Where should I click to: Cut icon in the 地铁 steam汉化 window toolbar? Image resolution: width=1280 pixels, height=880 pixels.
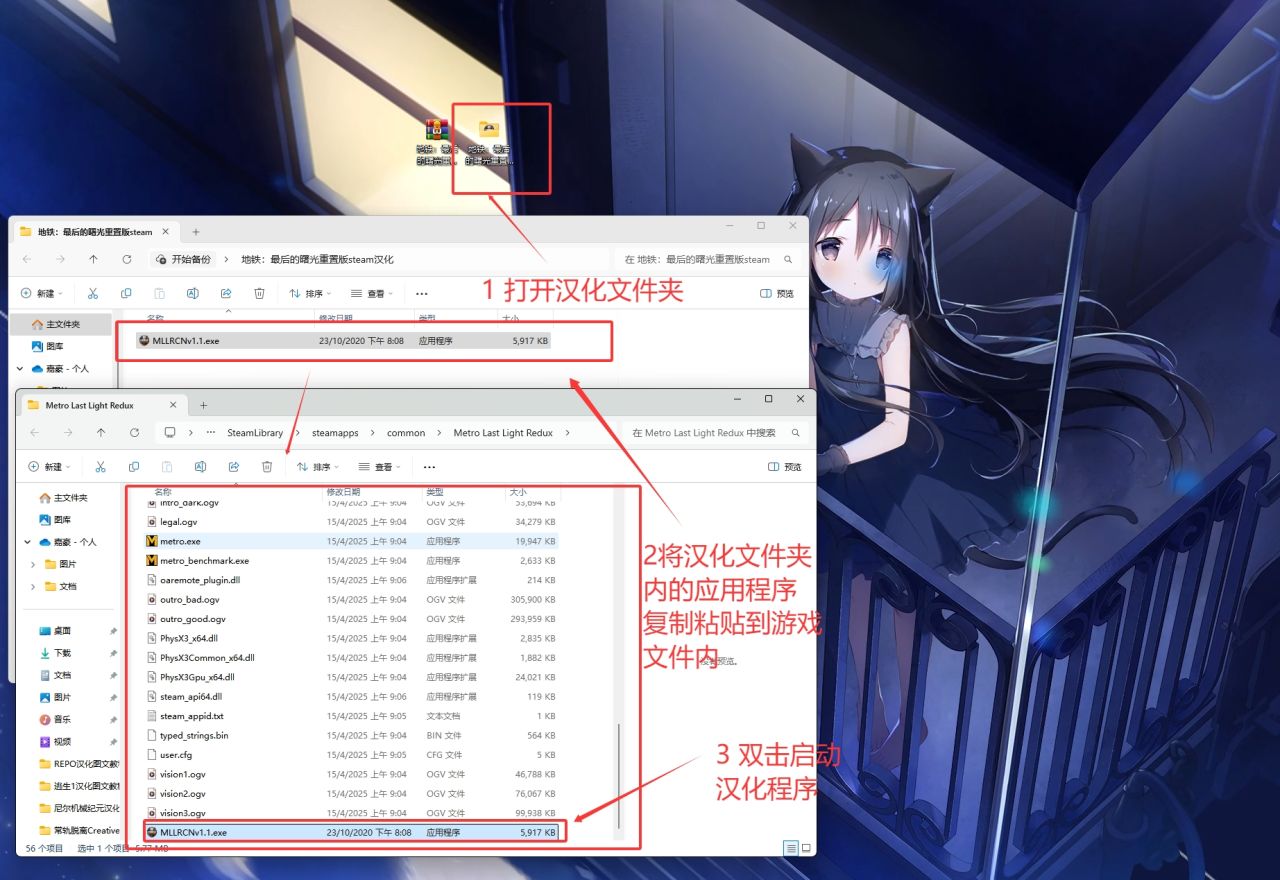[x=92, y=294]
